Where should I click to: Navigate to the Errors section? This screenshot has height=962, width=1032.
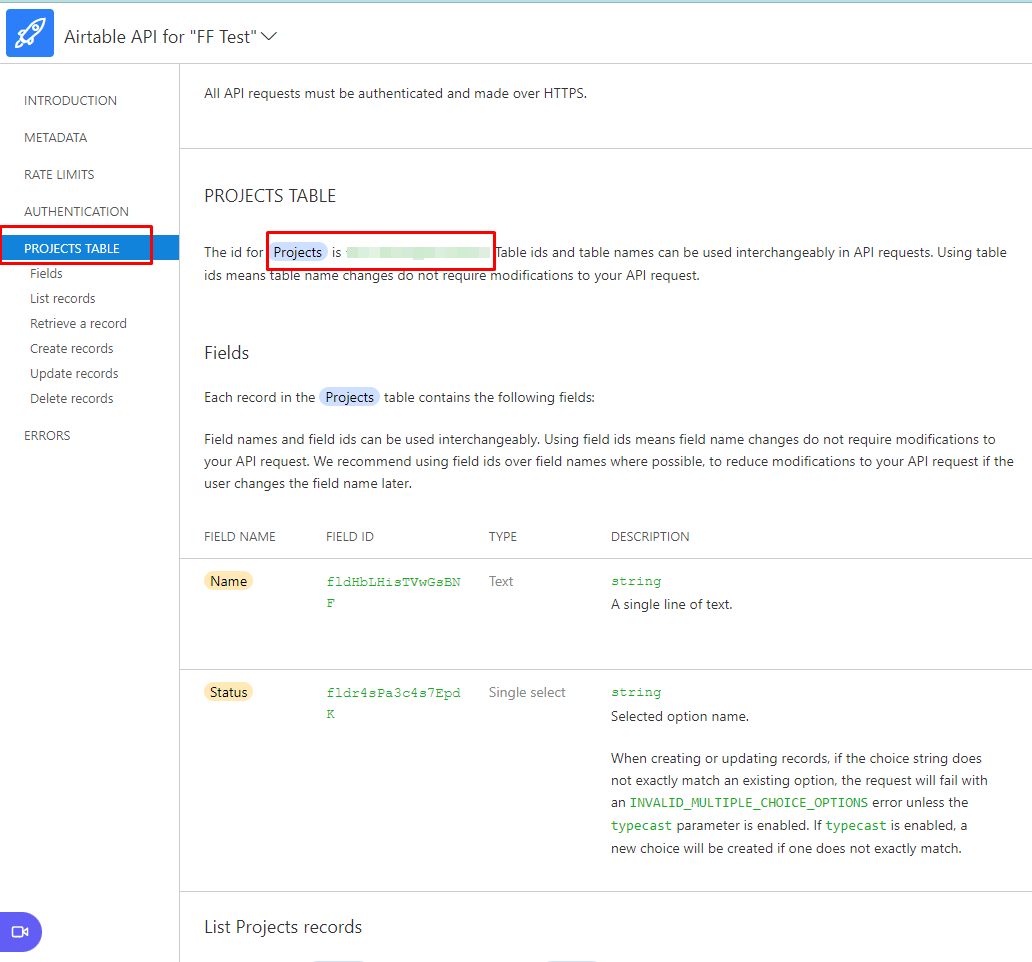pyautogui.click(x=47, y=436)
